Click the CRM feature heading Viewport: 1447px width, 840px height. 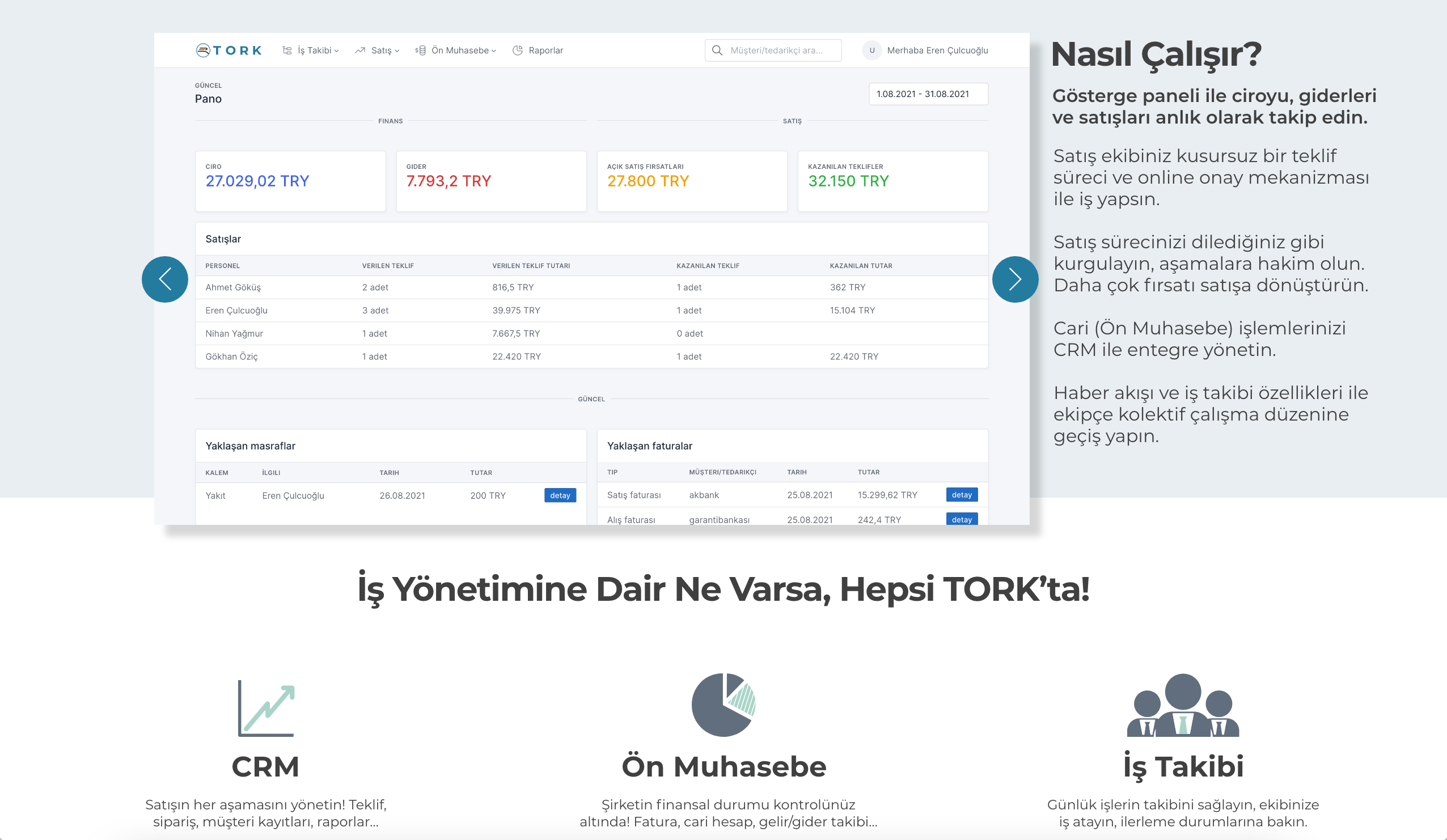(266, 767)
